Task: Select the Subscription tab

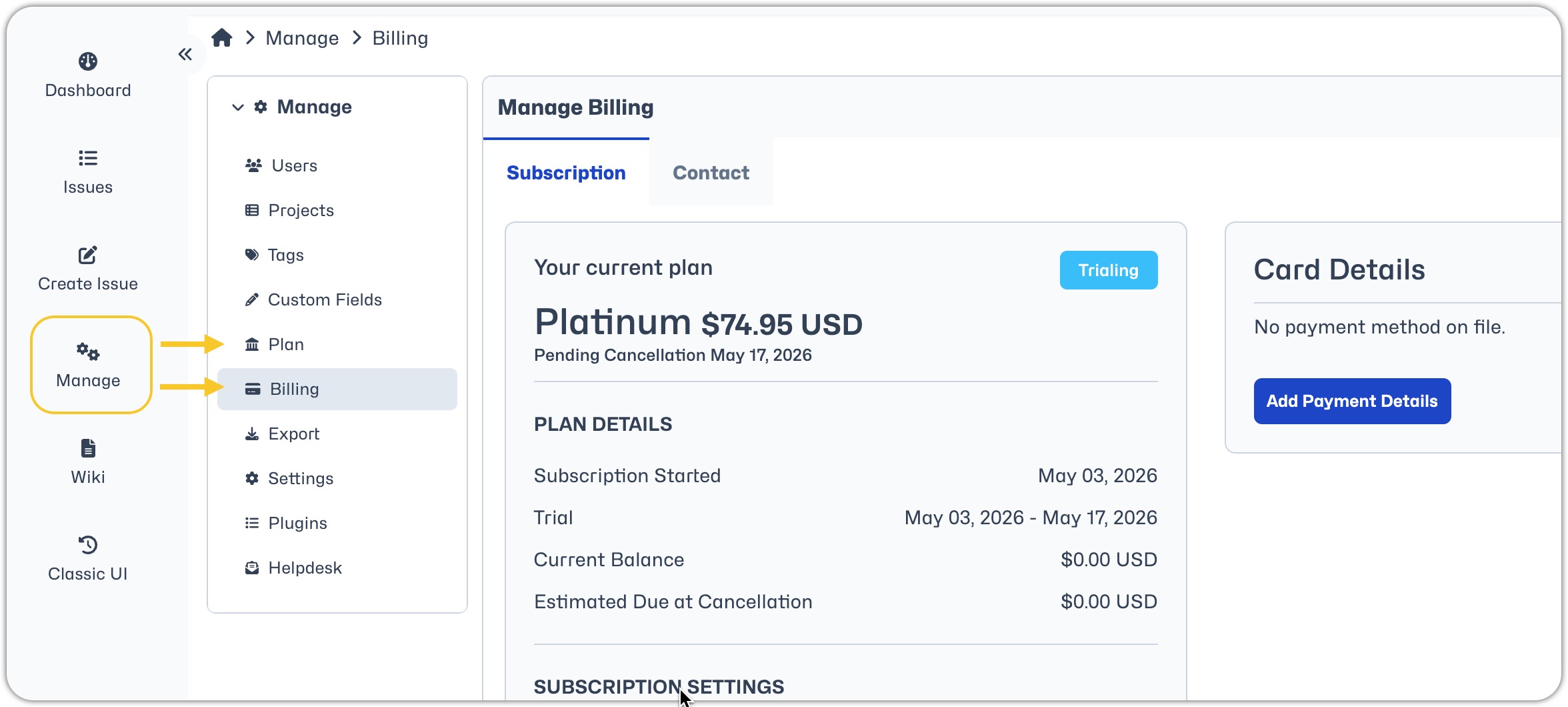Action: (566, 173)
